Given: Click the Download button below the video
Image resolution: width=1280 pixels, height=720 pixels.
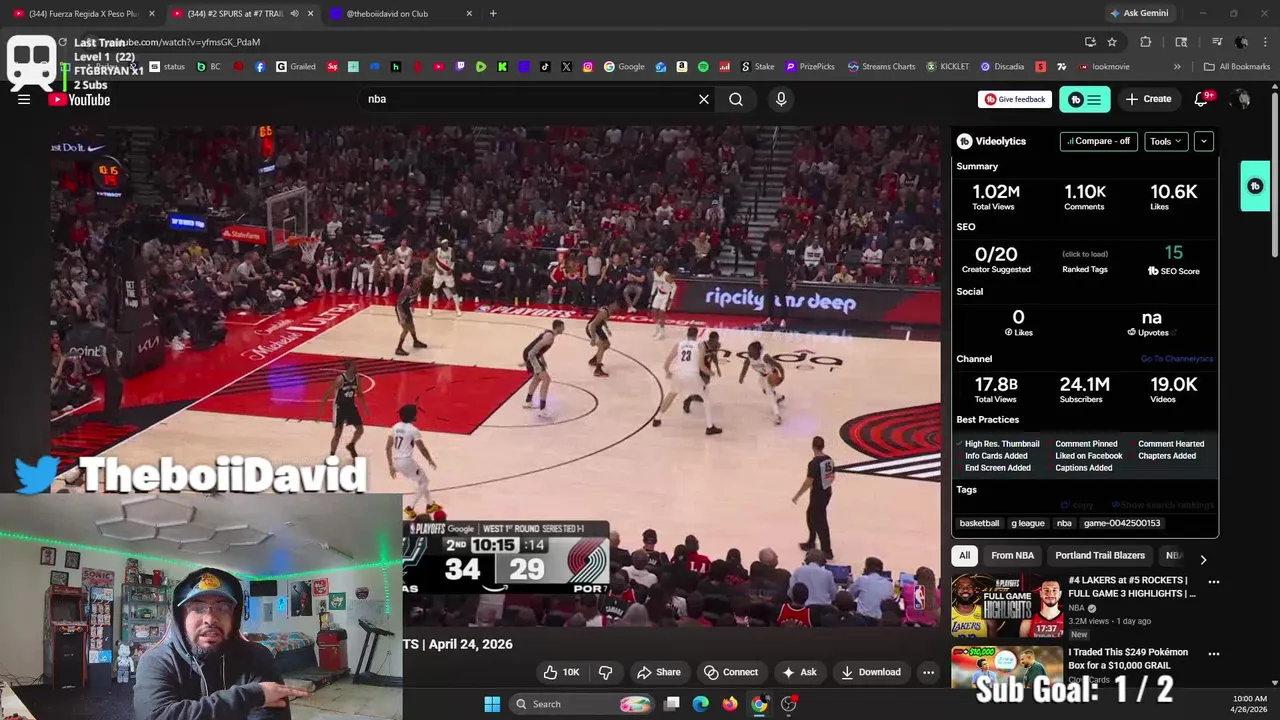Looking at the screenshot, I should pos(870,672).
